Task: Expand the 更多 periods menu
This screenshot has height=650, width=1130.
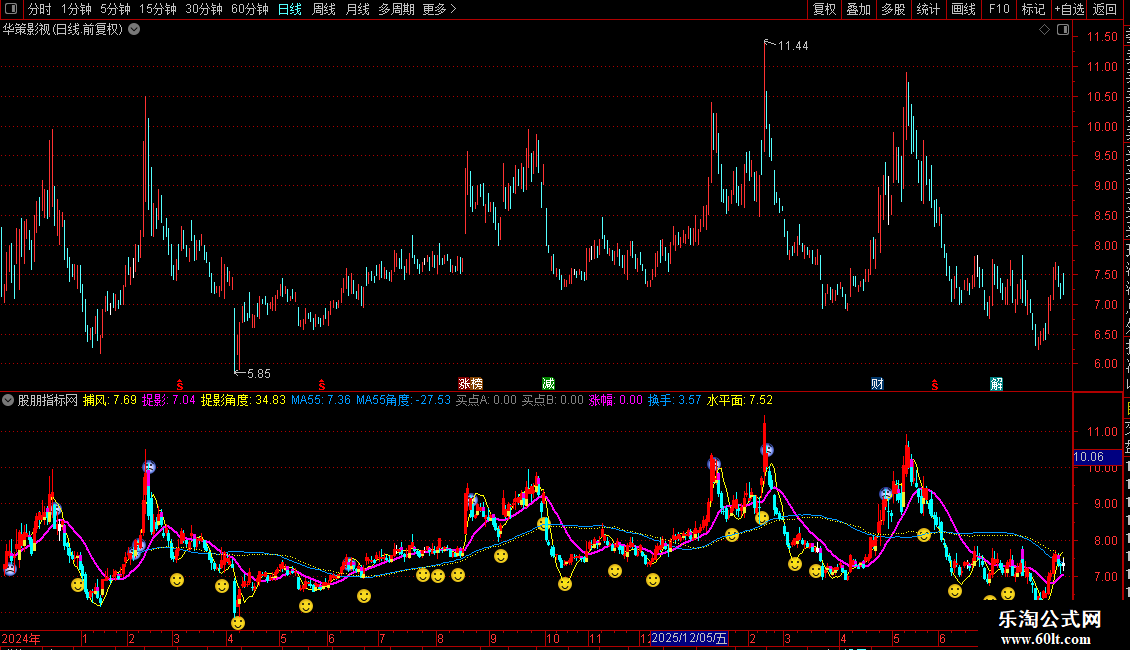Action: tap(440, 9)
